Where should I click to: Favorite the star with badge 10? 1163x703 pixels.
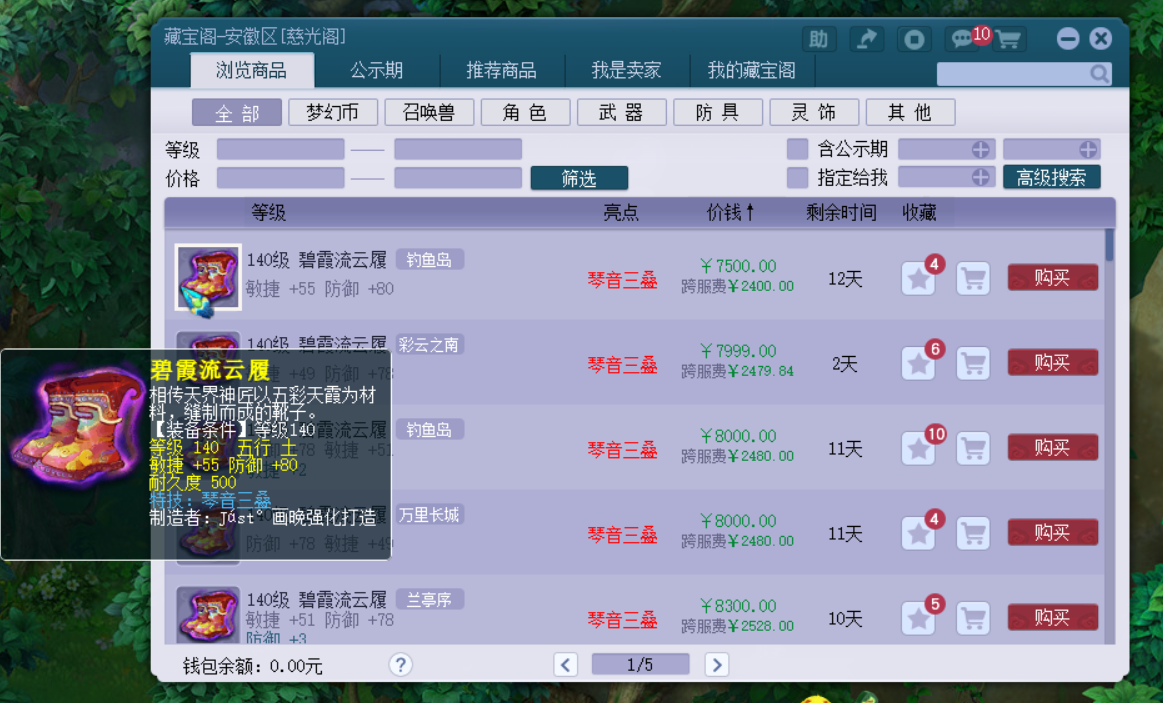pos(918,449)
